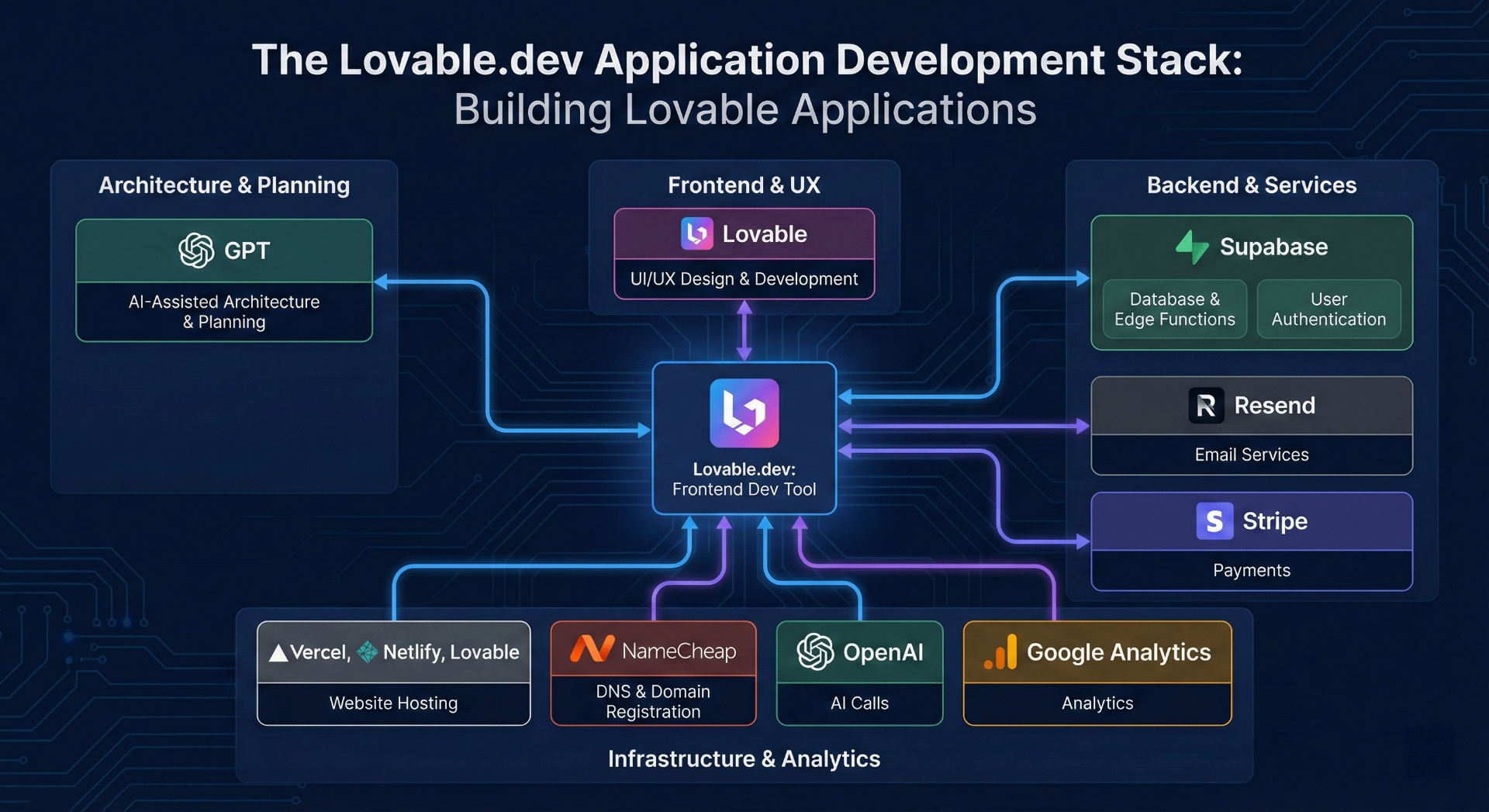
Task: Click the 'Netlify, Lovable' text
Action: (451, 652)
